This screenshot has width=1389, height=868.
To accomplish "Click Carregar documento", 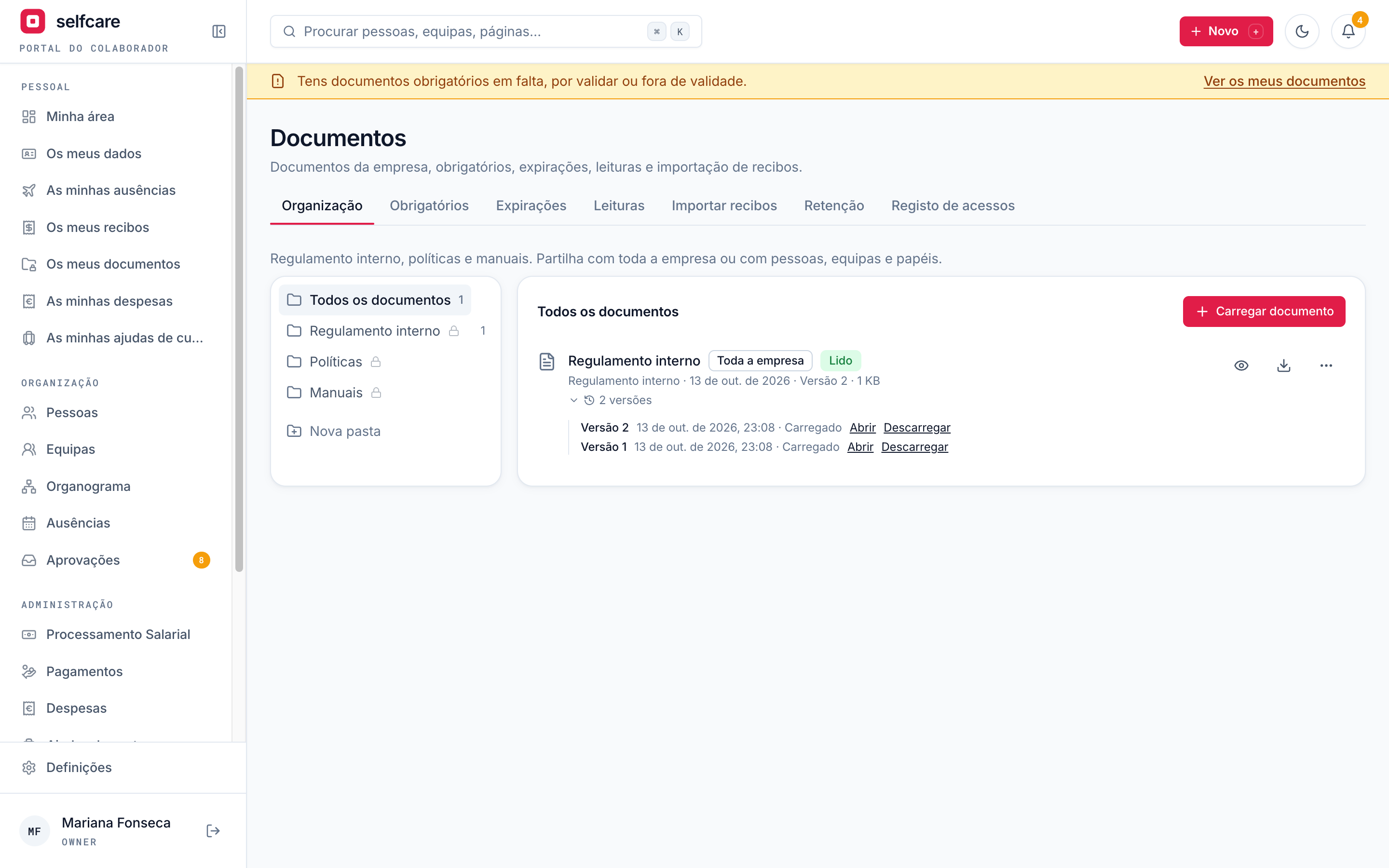I will pyautogui.click(x=1264, y=312).
